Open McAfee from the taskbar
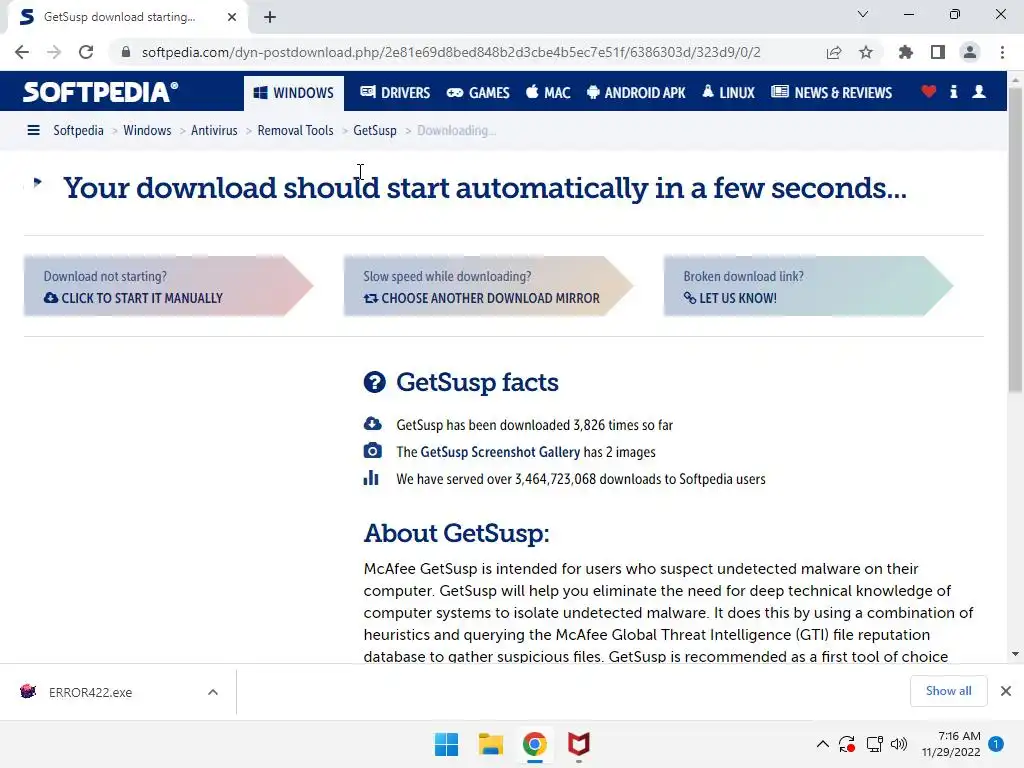Viewport: 1024px width, 768px height. pos(579,744)
